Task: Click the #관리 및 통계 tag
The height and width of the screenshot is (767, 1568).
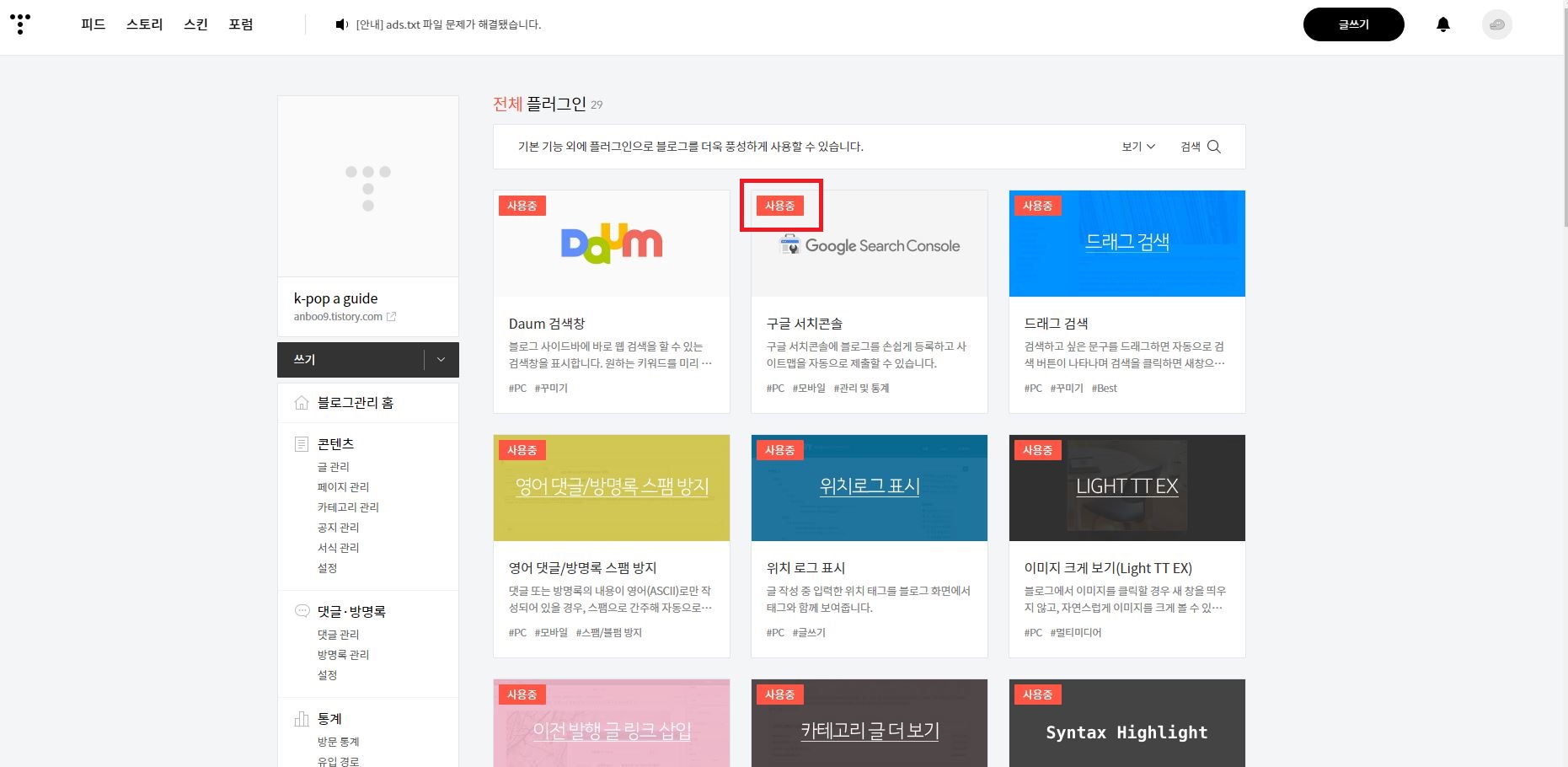Action: tap(861, 389)
